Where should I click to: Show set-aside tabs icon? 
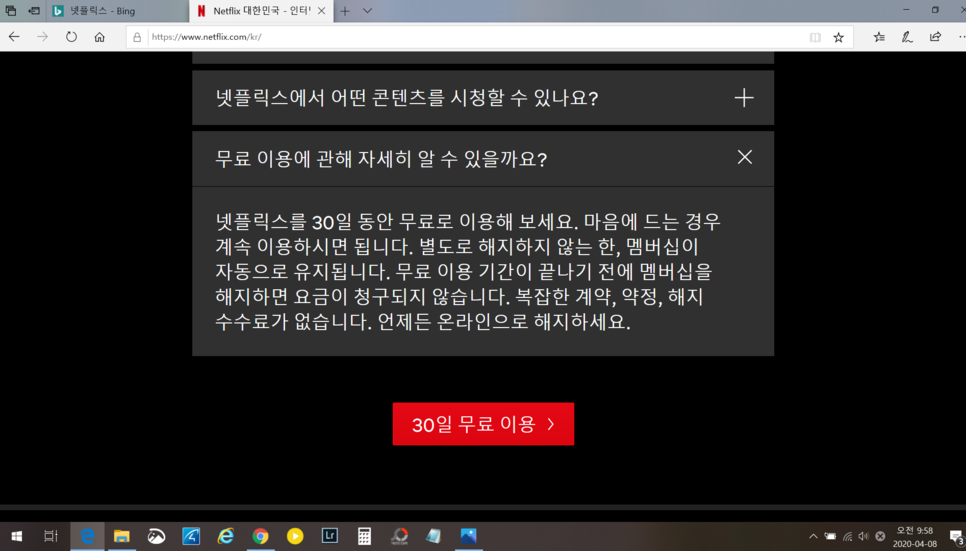coord(10,10)
